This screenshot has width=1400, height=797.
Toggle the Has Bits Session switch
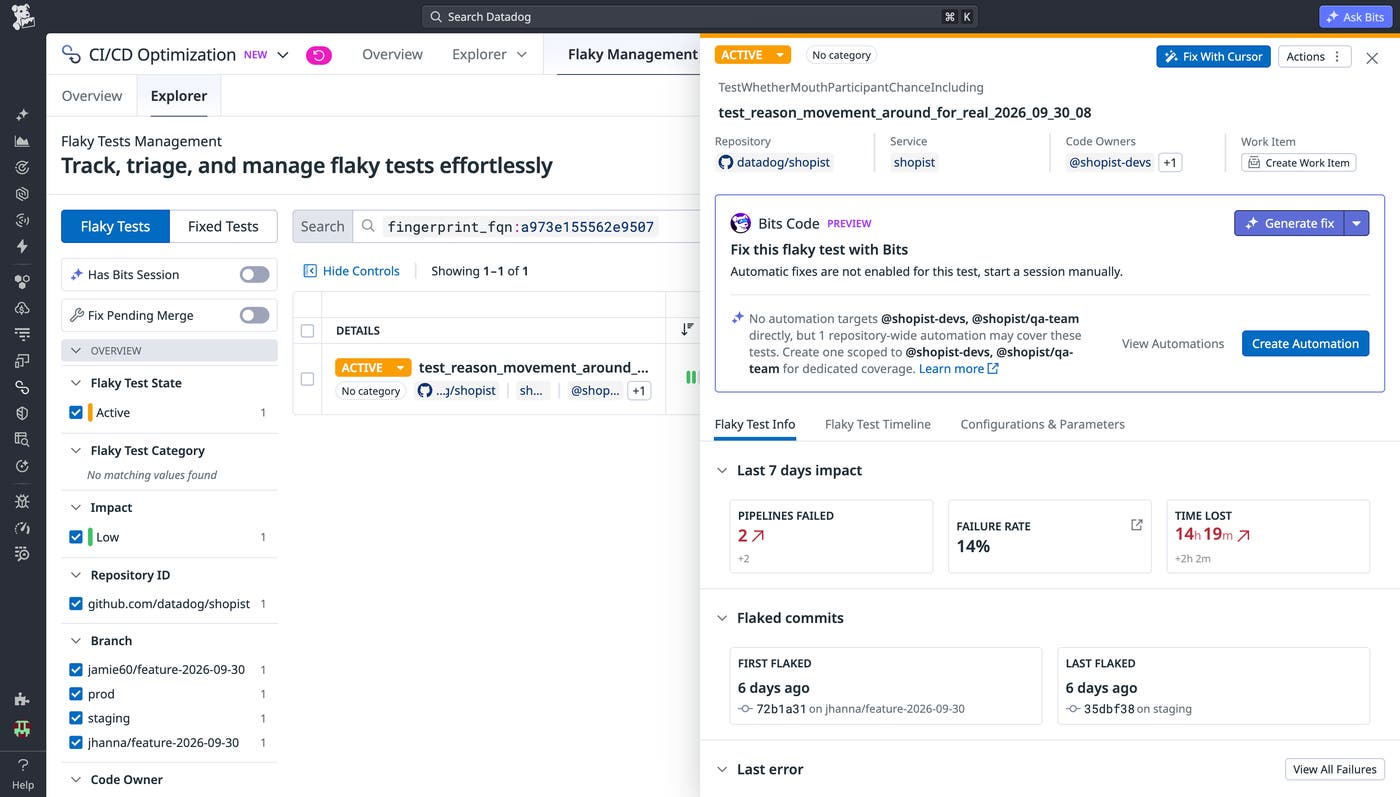[254, 275]
